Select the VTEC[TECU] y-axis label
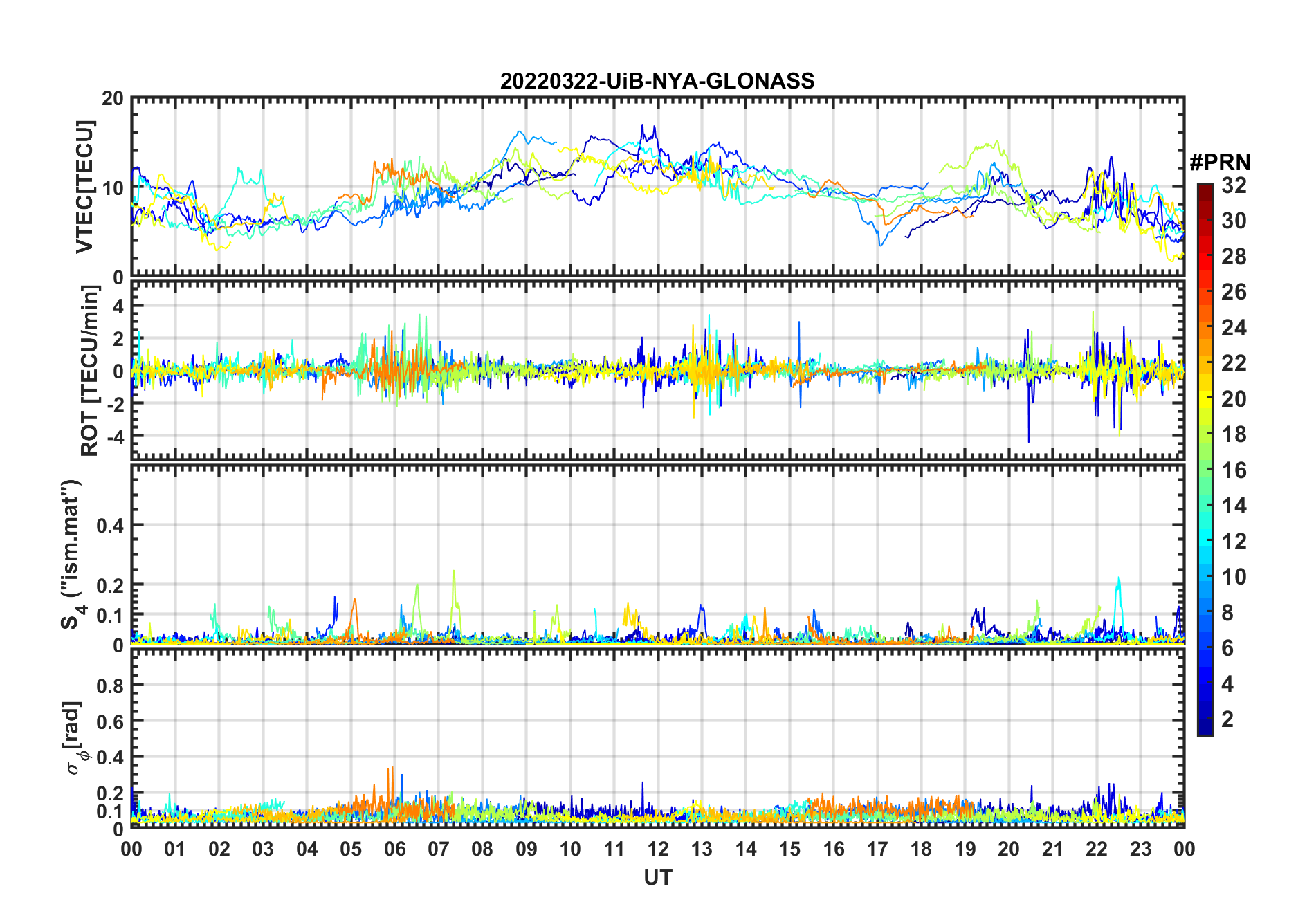The image size is (1316, 920). click(85, 187)
